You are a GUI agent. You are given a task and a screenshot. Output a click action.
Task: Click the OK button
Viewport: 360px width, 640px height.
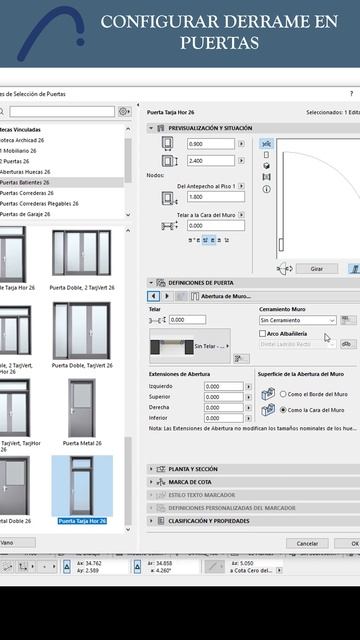[347, 544]
